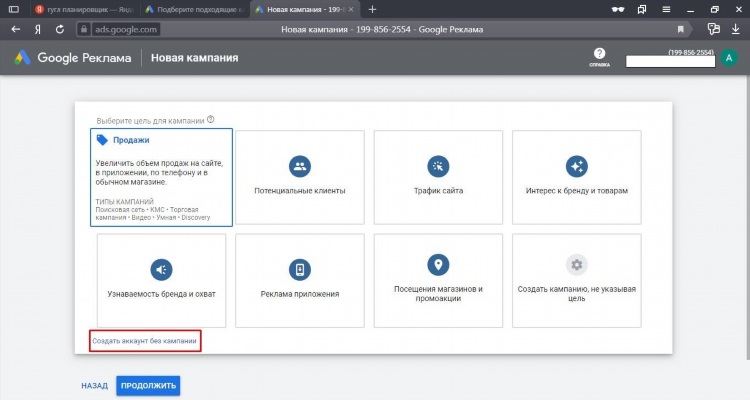Click the Google Ads logo

pyautogui.click(x=22, y=58)
